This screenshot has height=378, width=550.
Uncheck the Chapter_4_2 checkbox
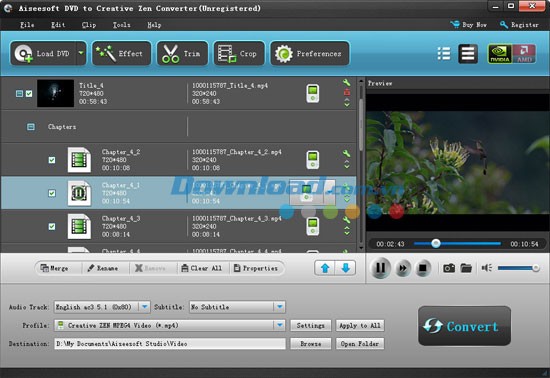point(52,160)
